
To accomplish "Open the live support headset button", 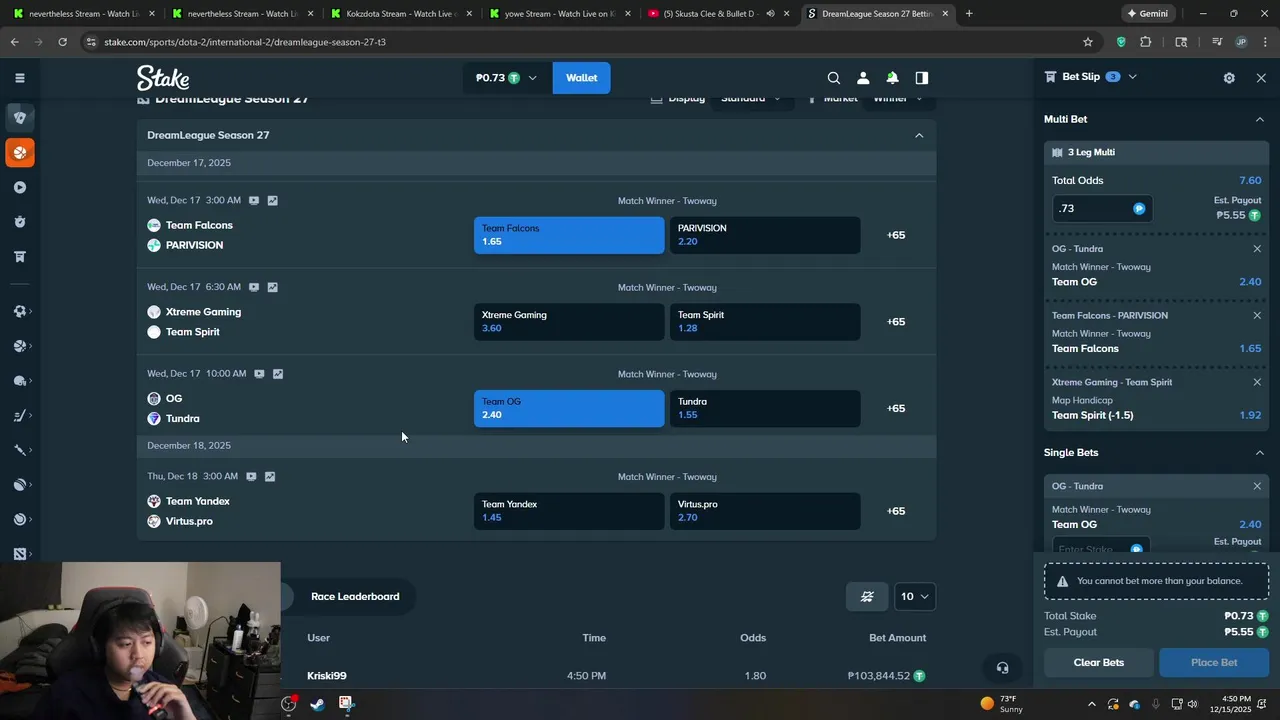I will (x=1002, y=668).
